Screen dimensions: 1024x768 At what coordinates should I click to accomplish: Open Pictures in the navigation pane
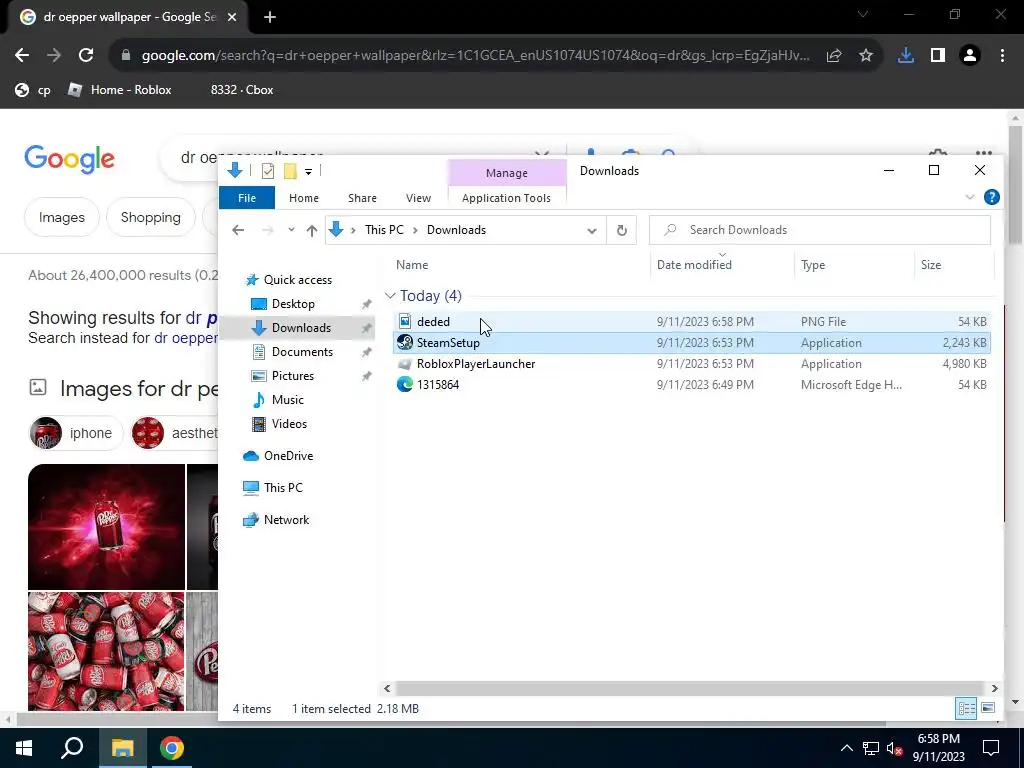293,376
